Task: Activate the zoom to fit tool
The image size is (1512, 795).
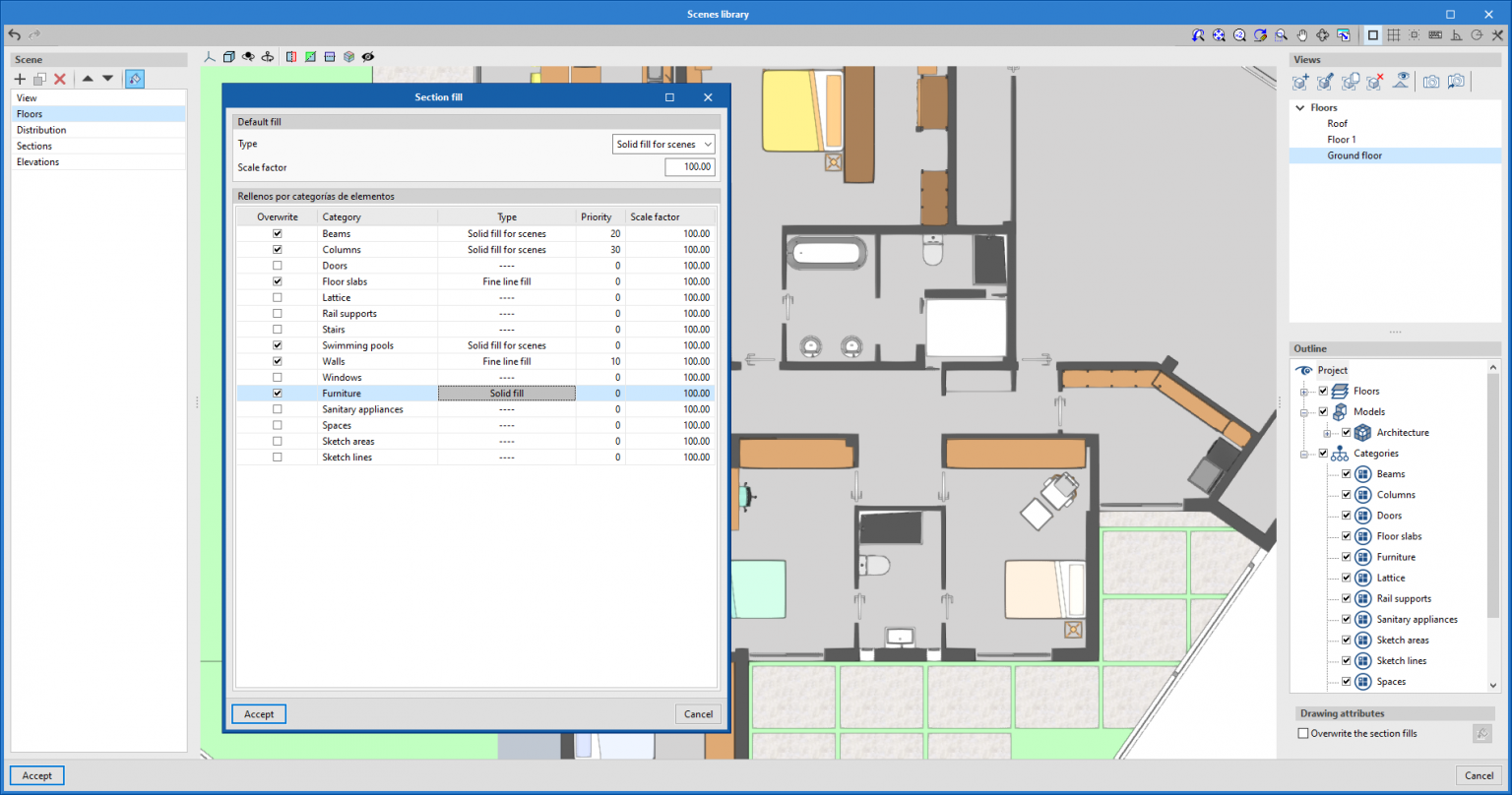Action: click(1219, 35)
